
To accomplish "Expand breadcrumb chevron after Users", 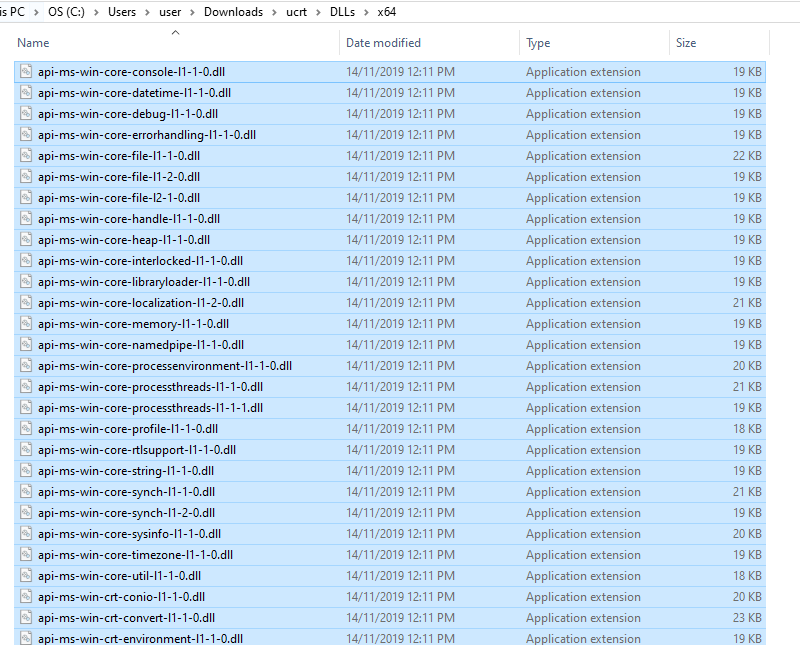I will tap(147, 12).
